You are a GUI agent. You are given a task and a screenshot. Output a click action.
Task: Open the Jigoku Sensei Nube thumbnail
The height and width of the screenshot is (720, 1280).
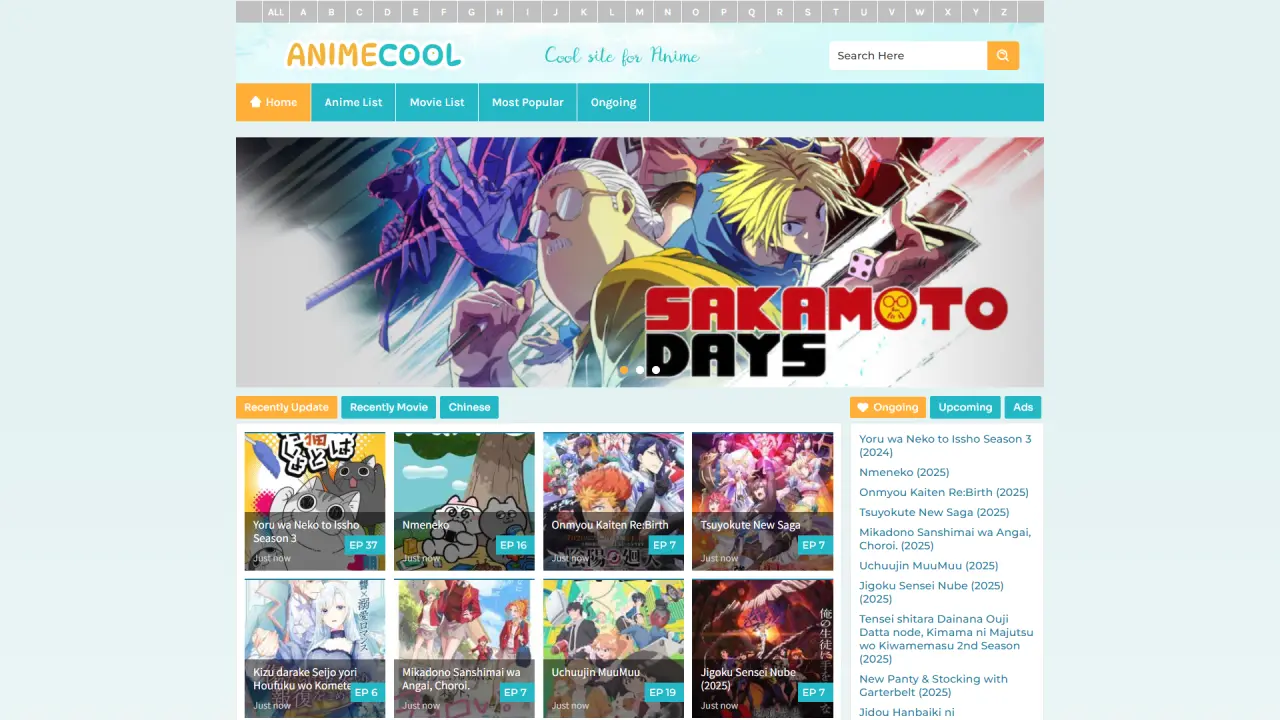pos(762,648)
